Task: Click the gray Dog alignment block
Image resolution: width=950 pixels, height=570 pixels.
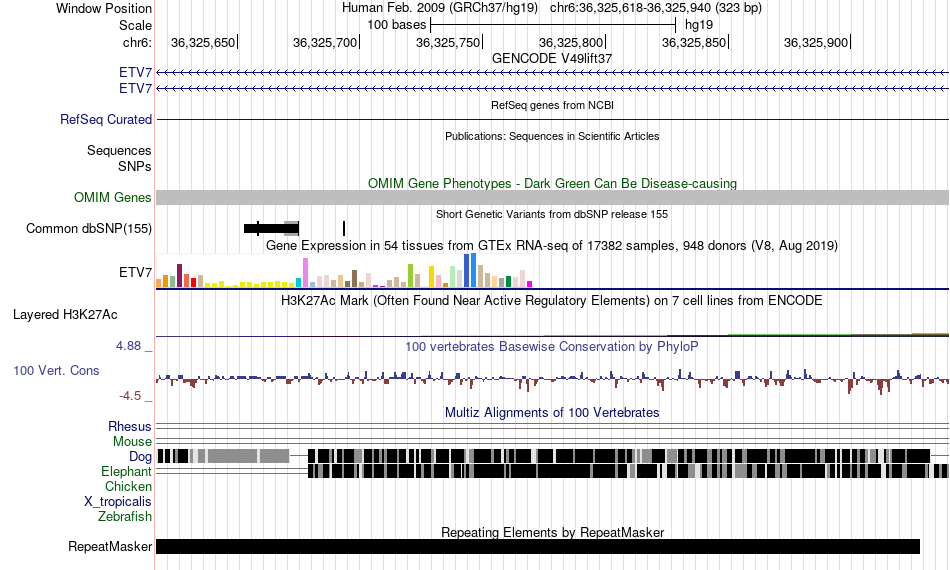Action: point(233,456)
